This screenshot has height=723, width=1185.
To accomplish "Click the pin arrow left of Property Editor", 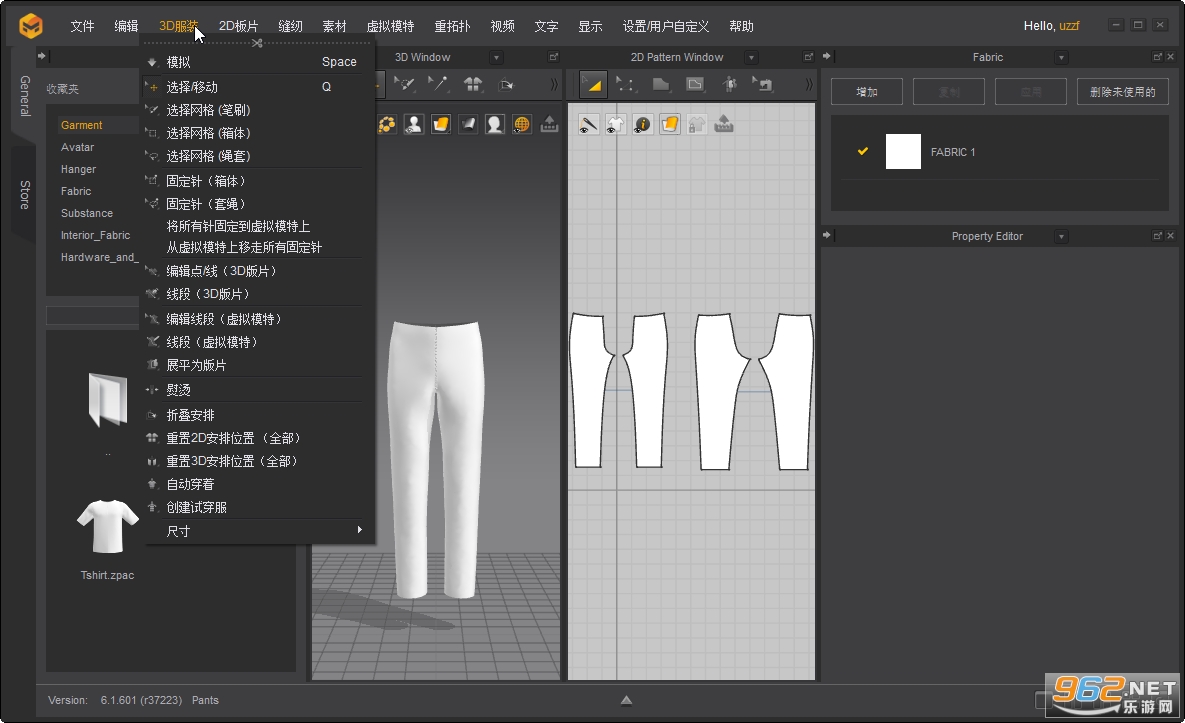I will point(827,236).
